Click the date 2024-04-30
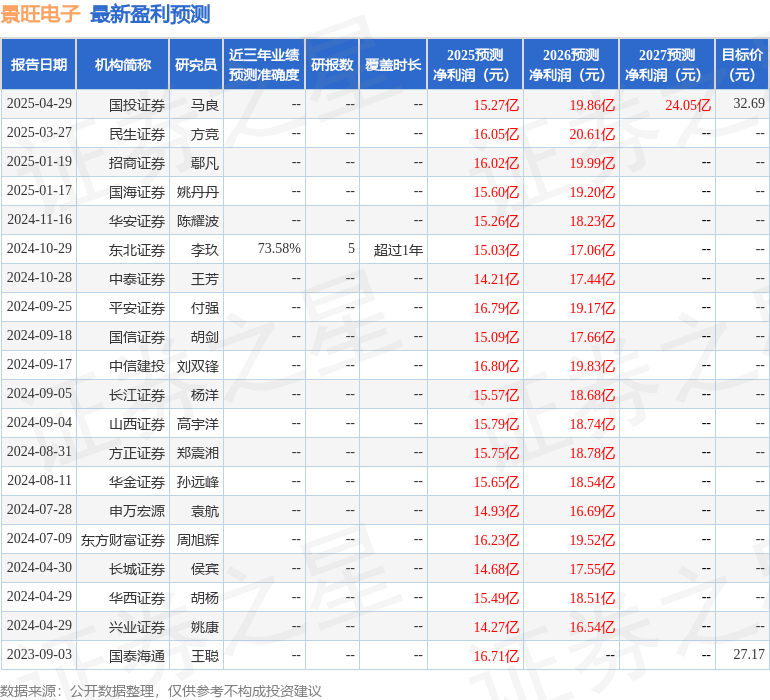Image resolution: width=770 pixels, height=700 pixels. 39,567
